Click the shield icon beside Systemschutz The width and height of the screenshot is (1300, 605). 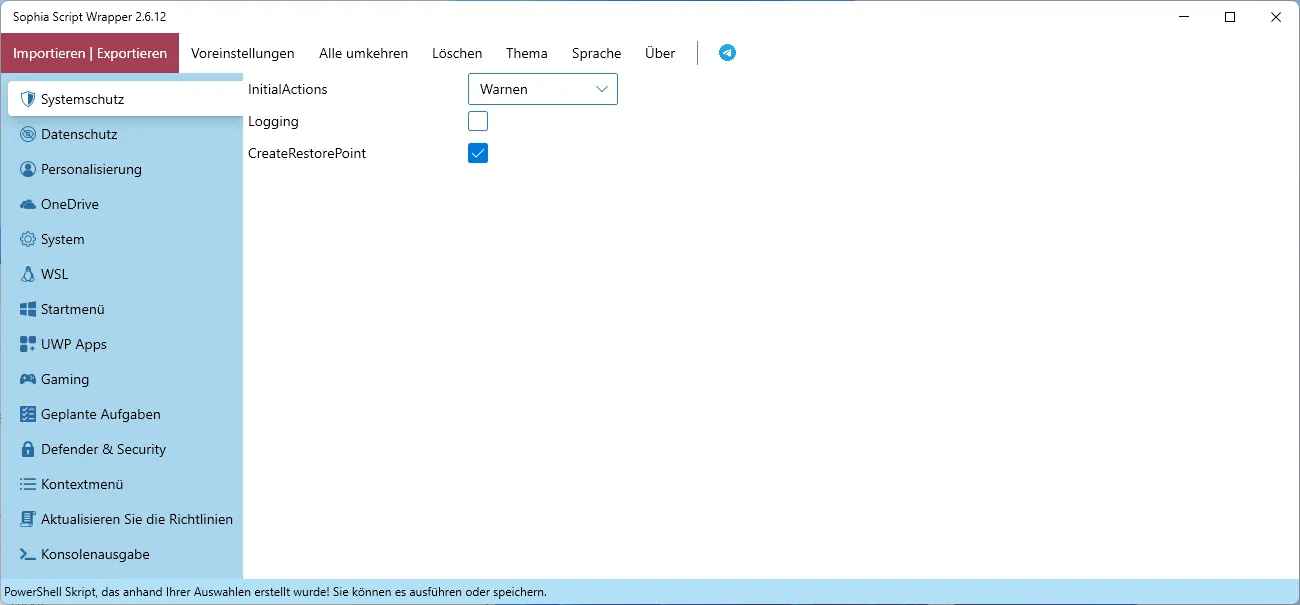[28, 99]
